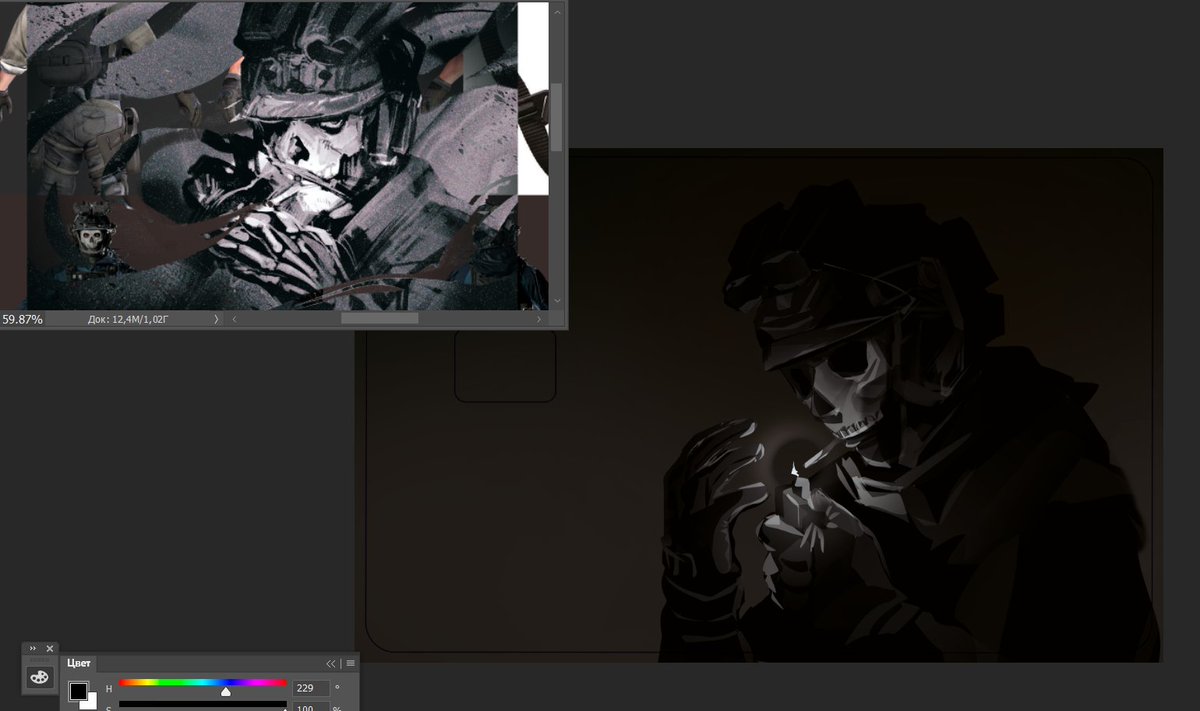Click the horizontal scrollbar thumb in reference window
Image resolution: width=1200 pixels, height=711 pixels.
tap(379, 319)
